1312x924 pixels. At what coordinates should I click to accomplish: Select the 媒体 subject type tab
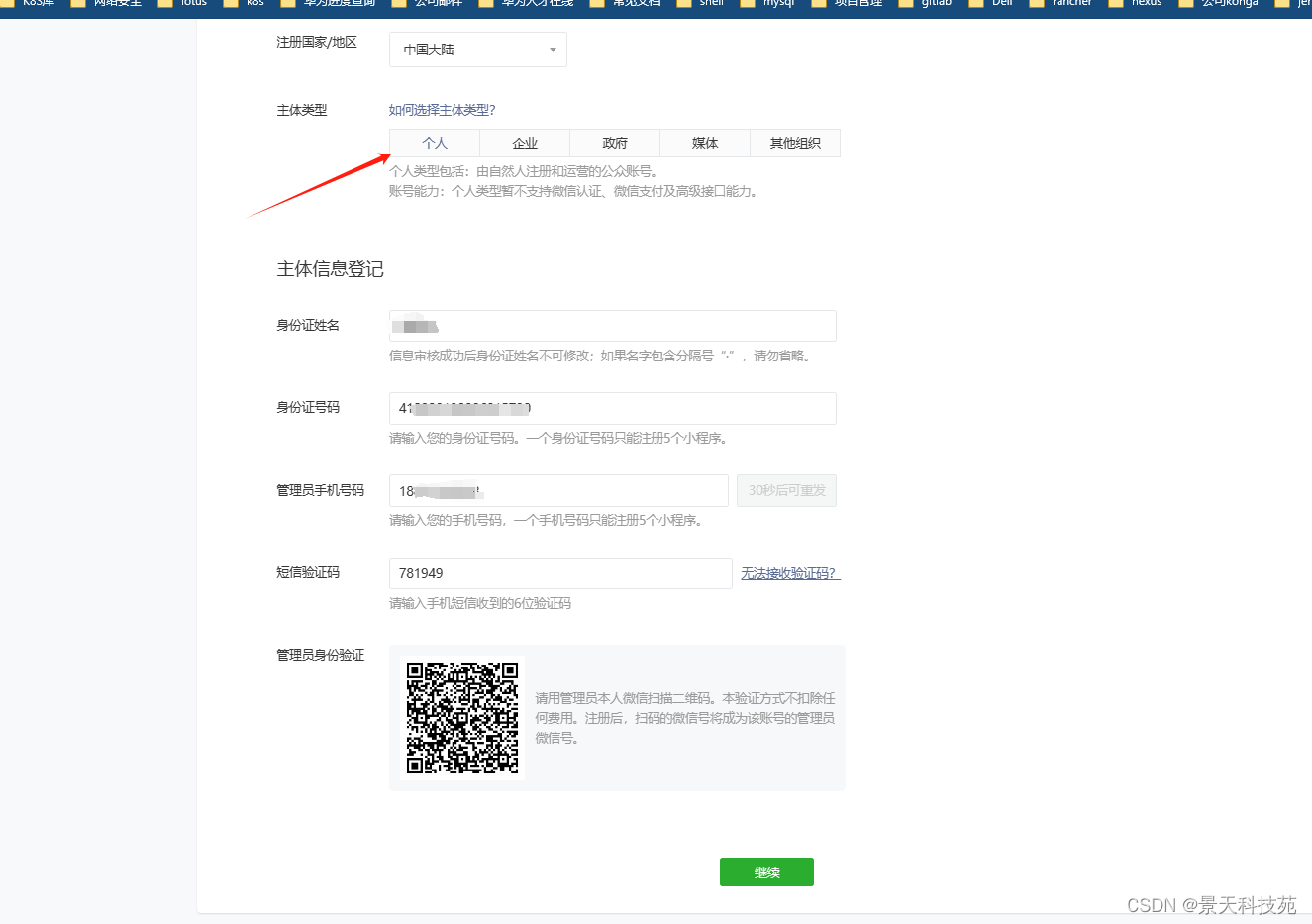(705, 143)
